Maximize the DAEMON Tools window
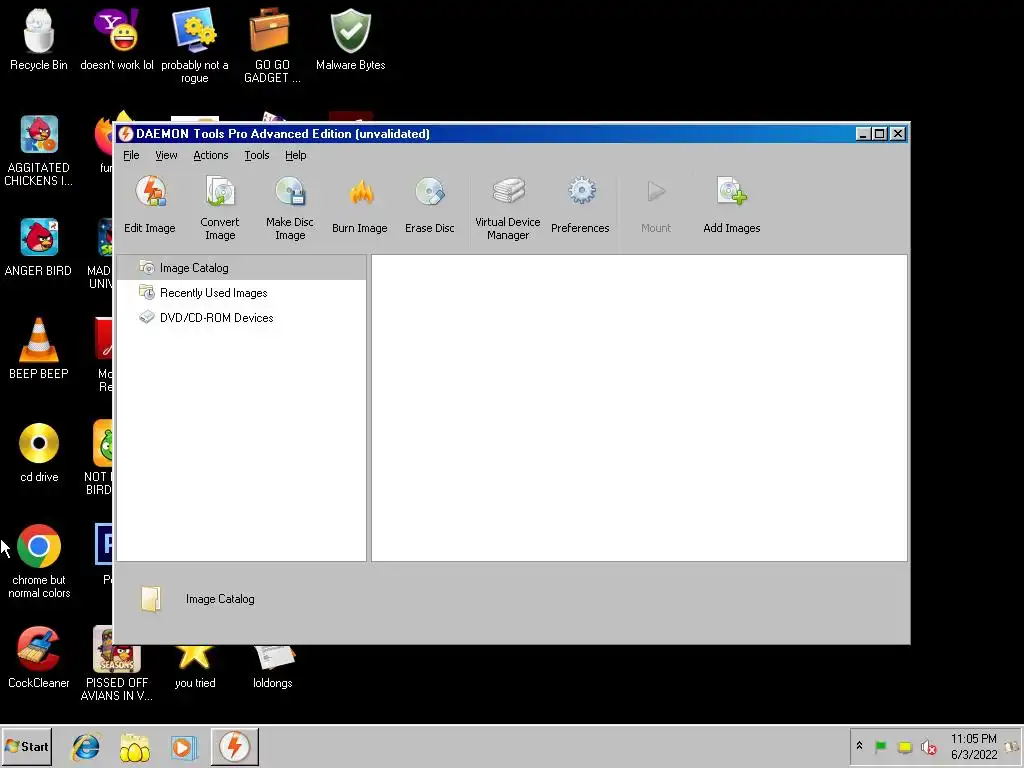 pyautogui.click(x=880, y=134)
